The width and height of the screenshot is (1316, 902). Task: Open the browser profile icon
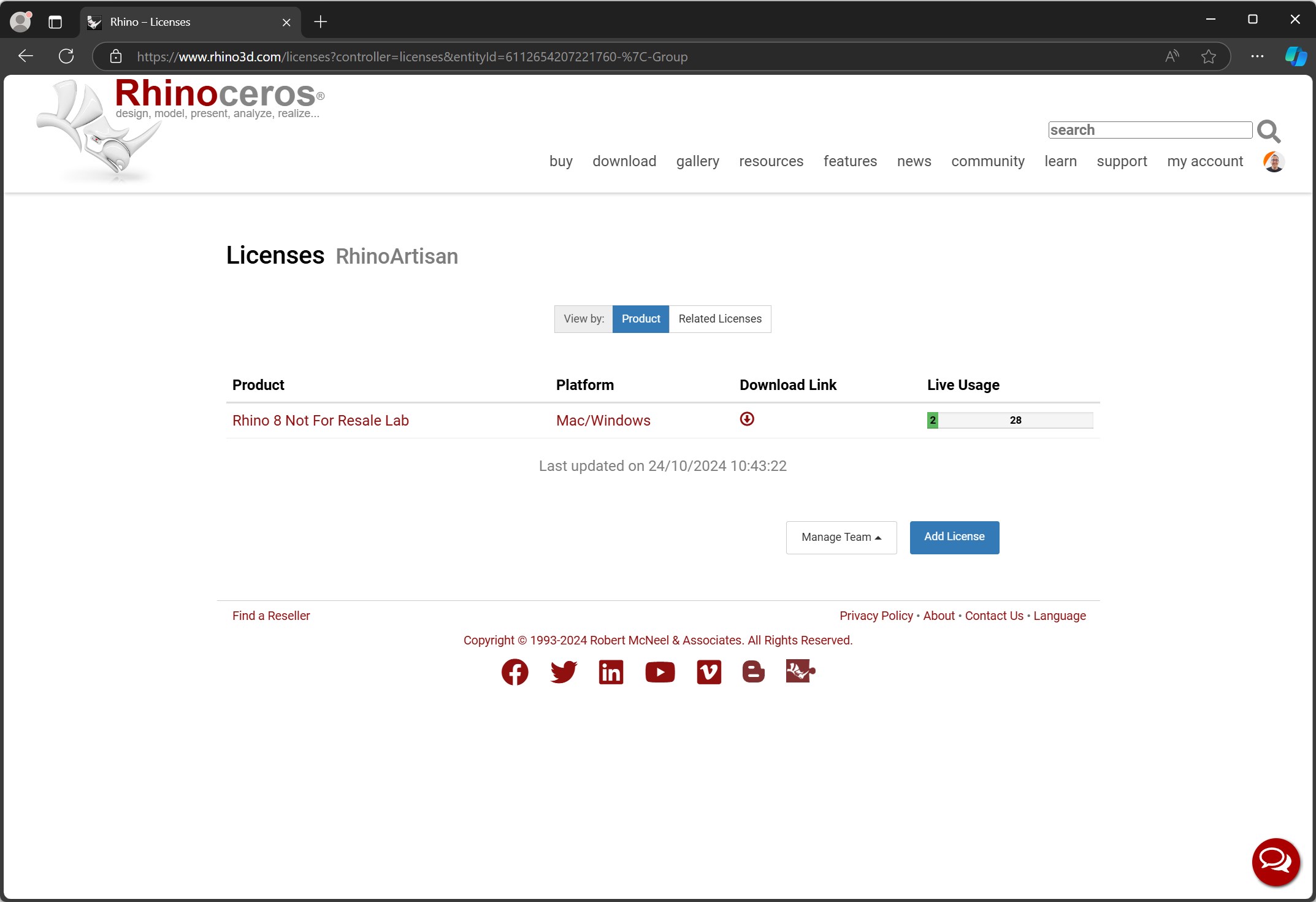(x=21, y=22)
